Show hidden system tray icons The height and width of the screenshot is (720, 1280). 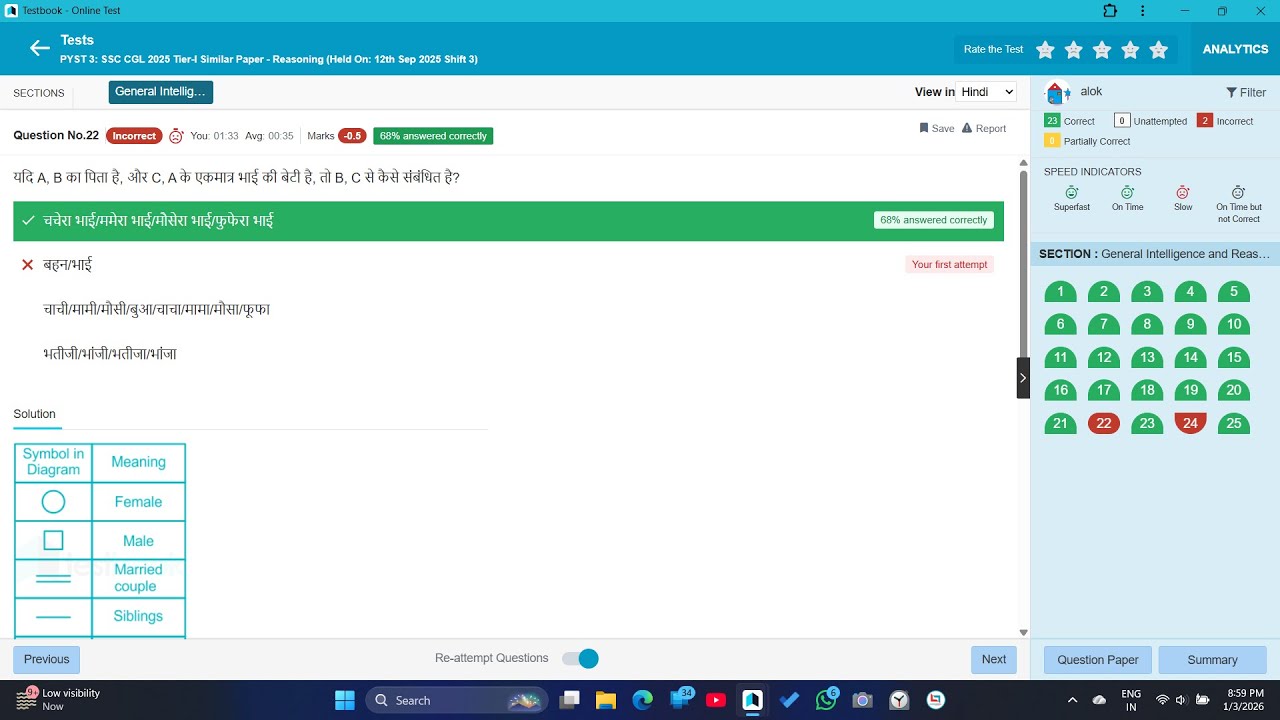coord(1072,700)
